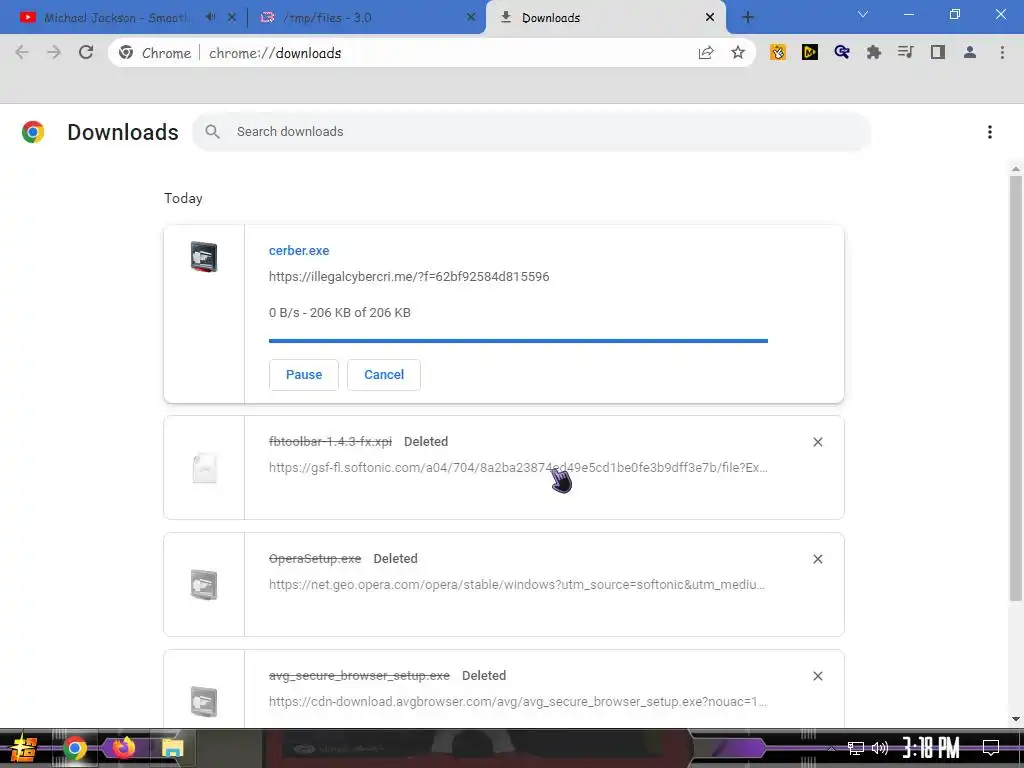This screenshot has width=1024, height=768.
Task: Open the Downloads page more actions menu
Action: pos(990,132)
